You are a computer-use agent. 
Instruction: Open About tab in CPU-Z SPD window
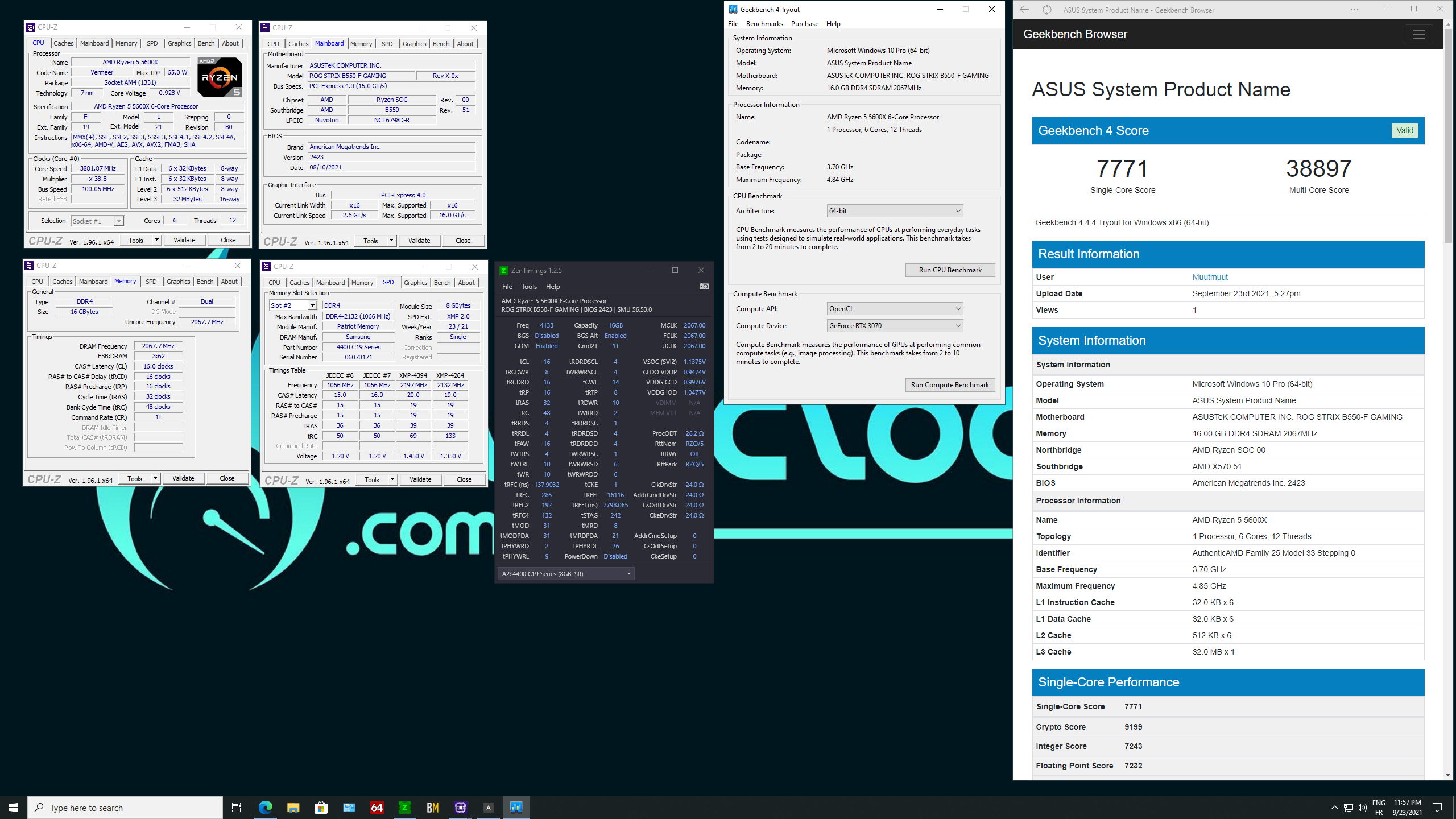click(466, 283)
